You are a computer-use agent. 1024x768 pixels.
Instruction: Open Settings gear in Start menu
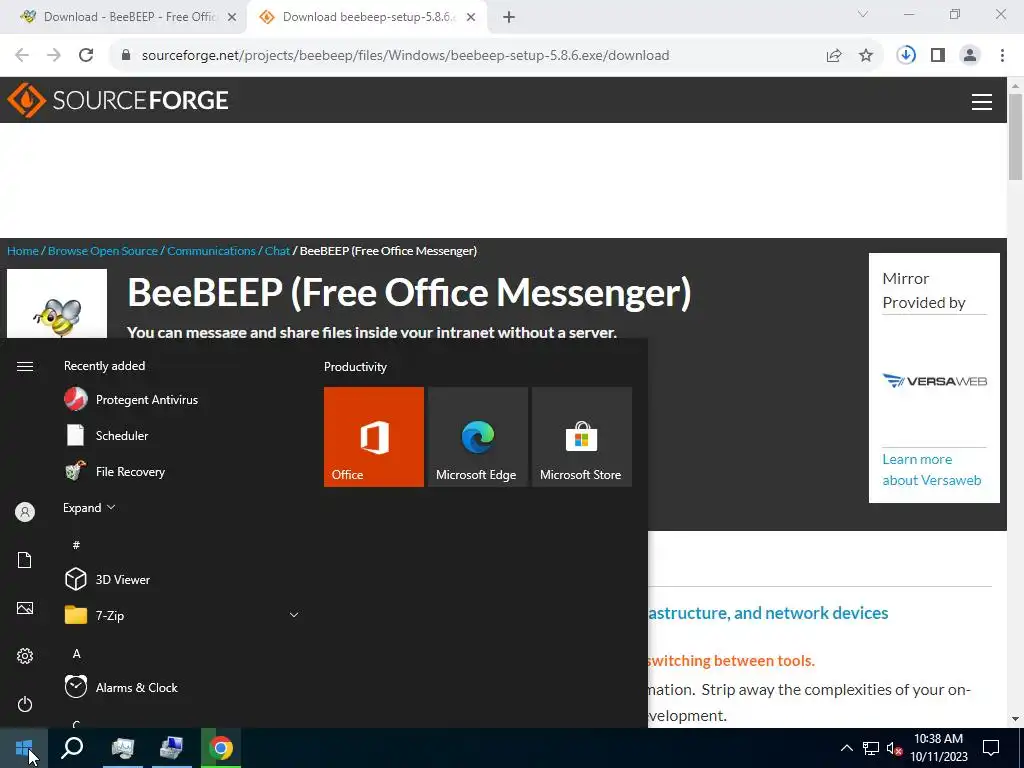25,656
